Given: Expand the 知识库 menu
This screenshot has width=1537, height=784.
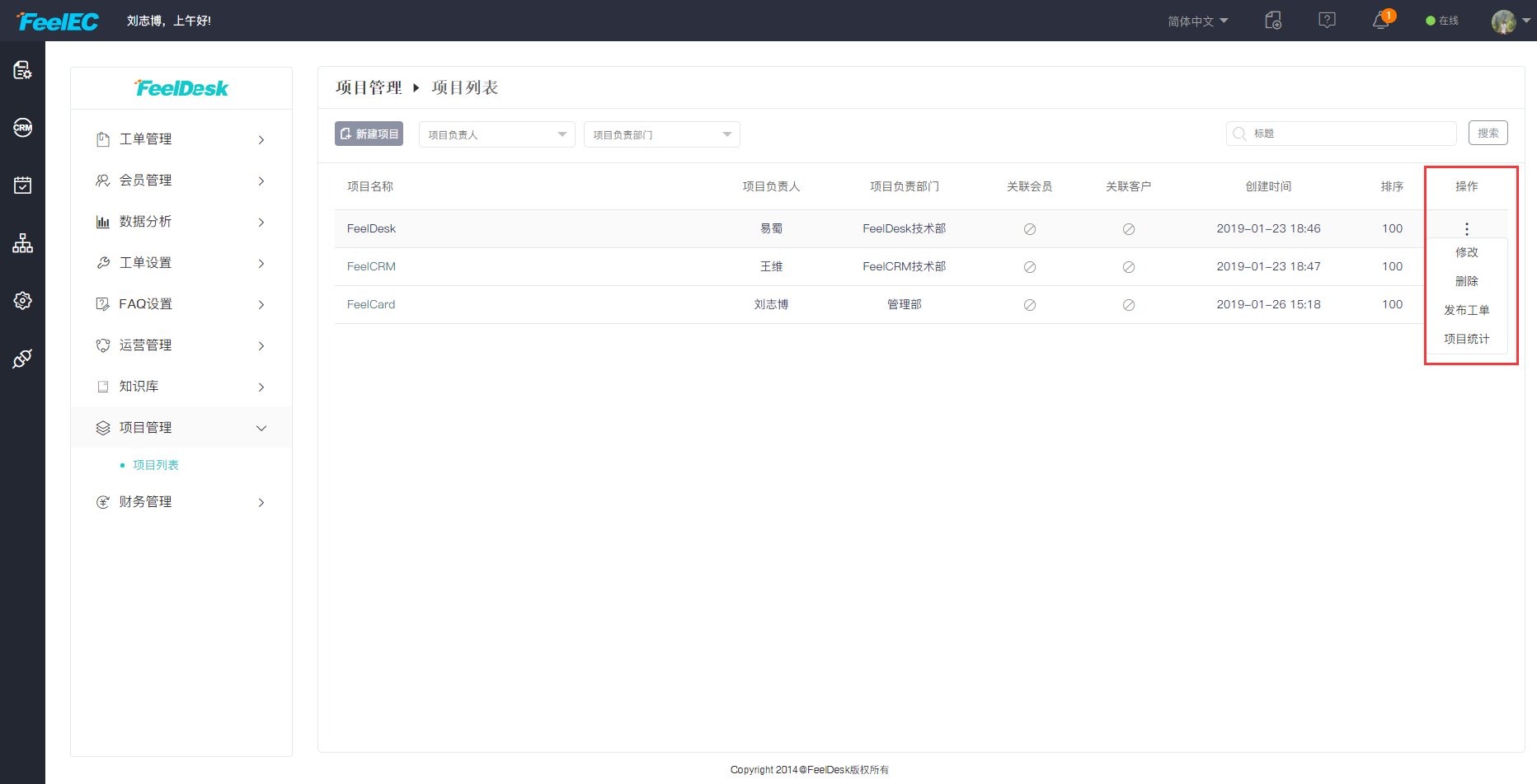Looking at the screenshot, I should (x=181, y=387).
